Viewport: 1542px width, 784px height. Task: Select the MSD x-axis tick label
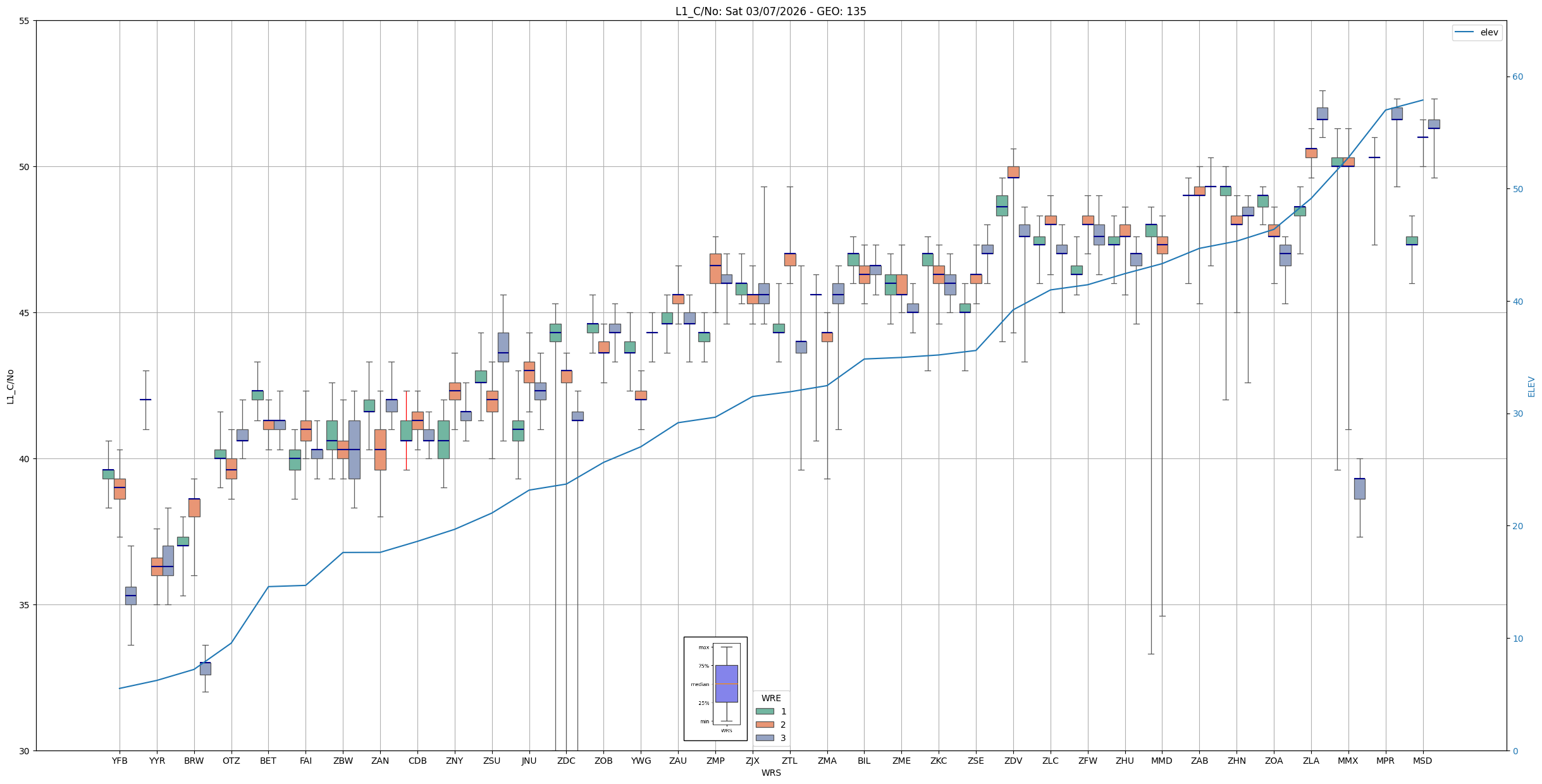[x=1422, y=761]
